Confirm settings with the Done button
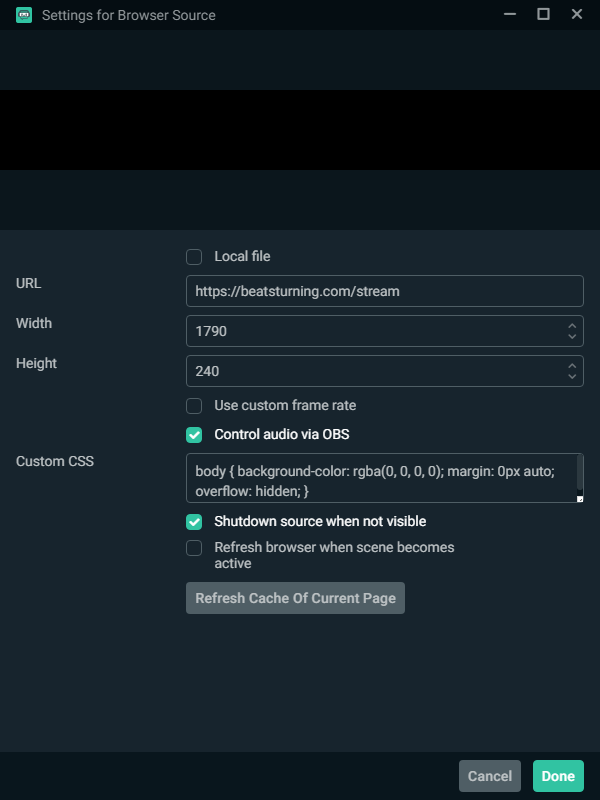Screen dimensions: 600x800 (x=558, y=776)
